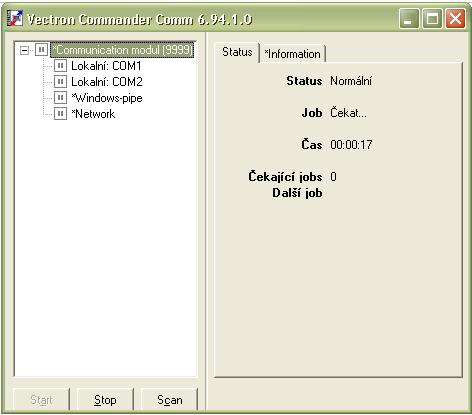
Task: Click the Další job label
Action: click(x=297, y=193)
